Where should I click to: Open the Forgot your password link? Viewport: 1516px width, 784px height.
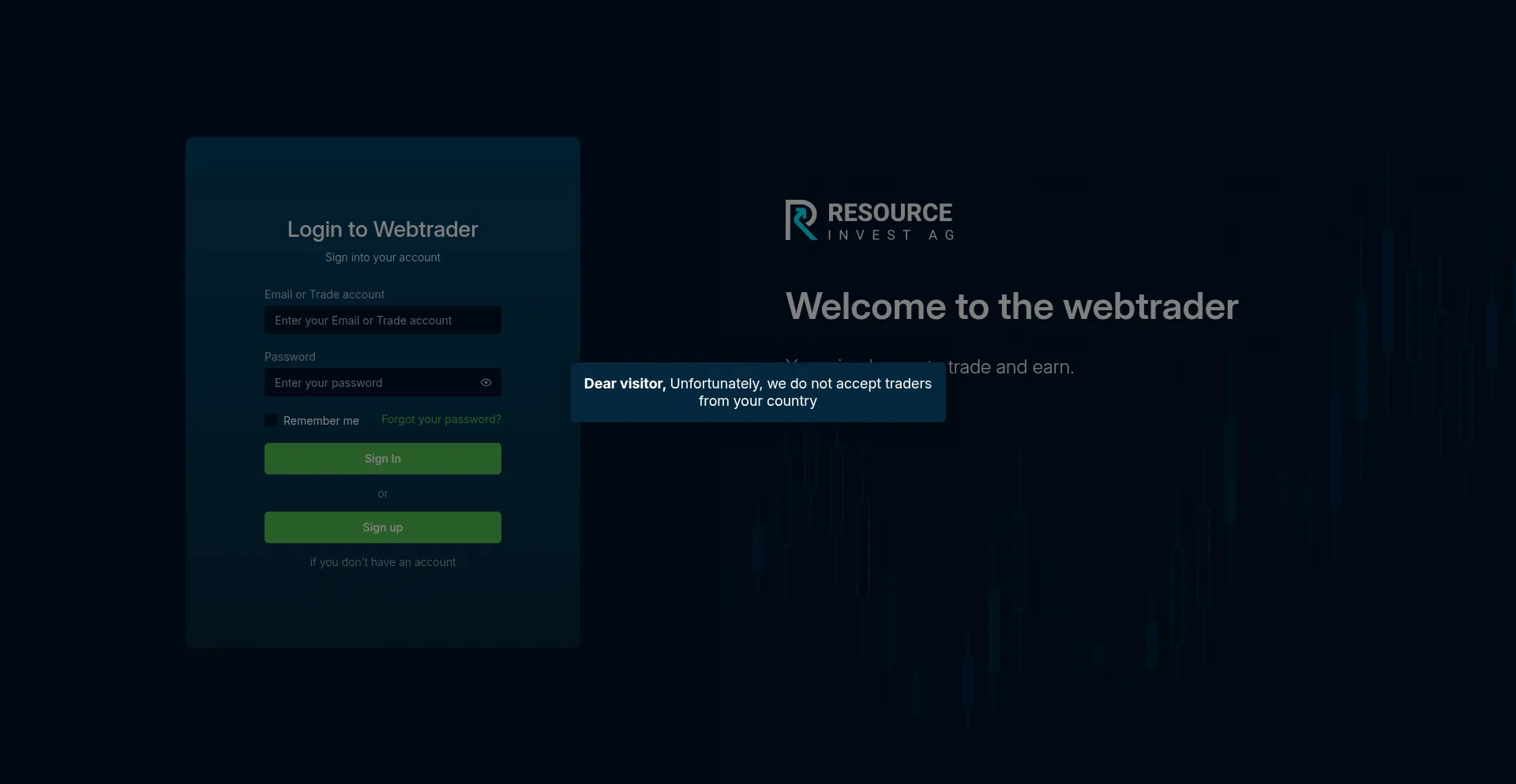click(x=441, y=419)
